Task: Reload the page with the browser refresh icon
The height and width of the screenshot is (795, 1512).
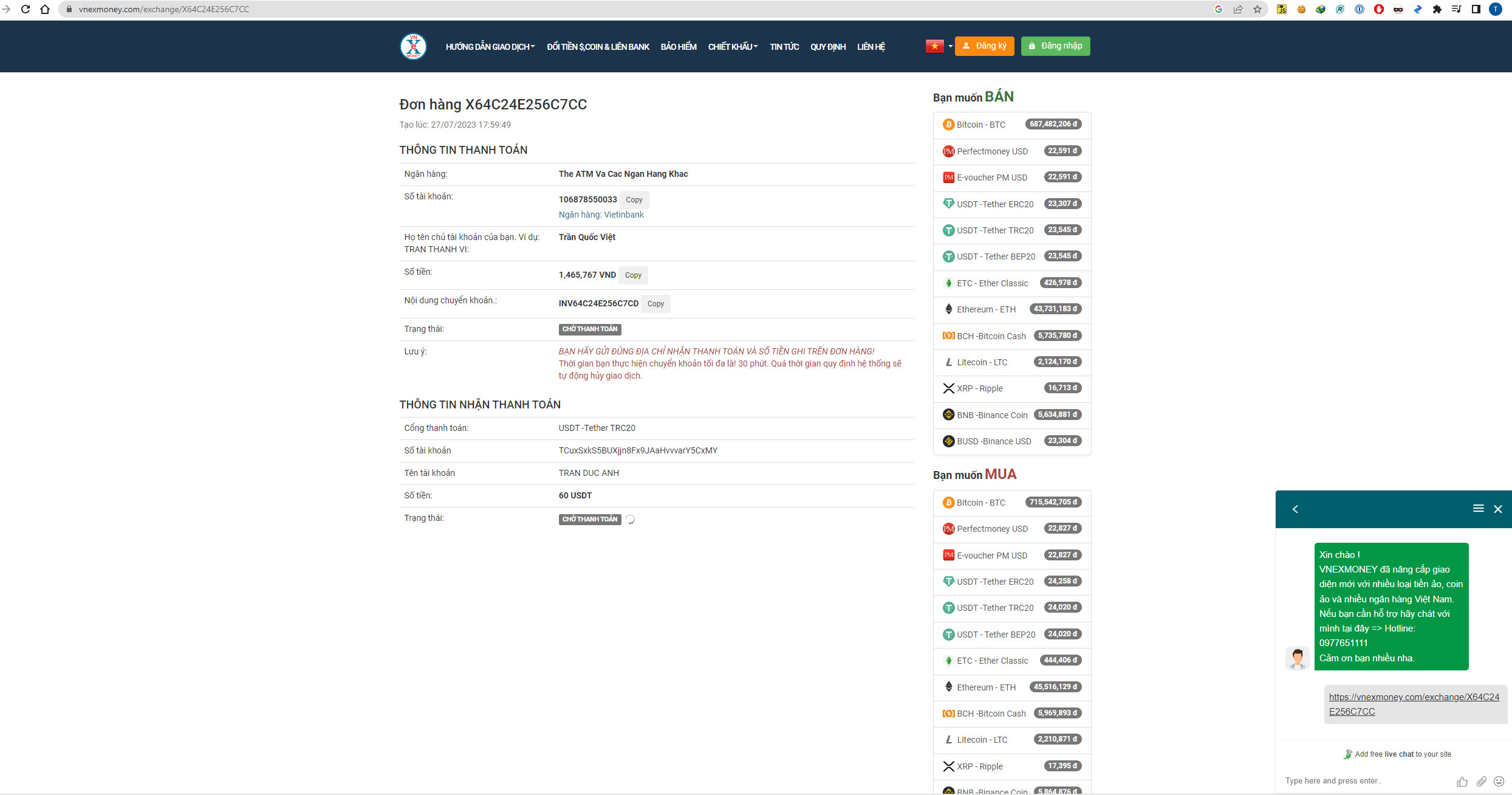Action: 26,9
